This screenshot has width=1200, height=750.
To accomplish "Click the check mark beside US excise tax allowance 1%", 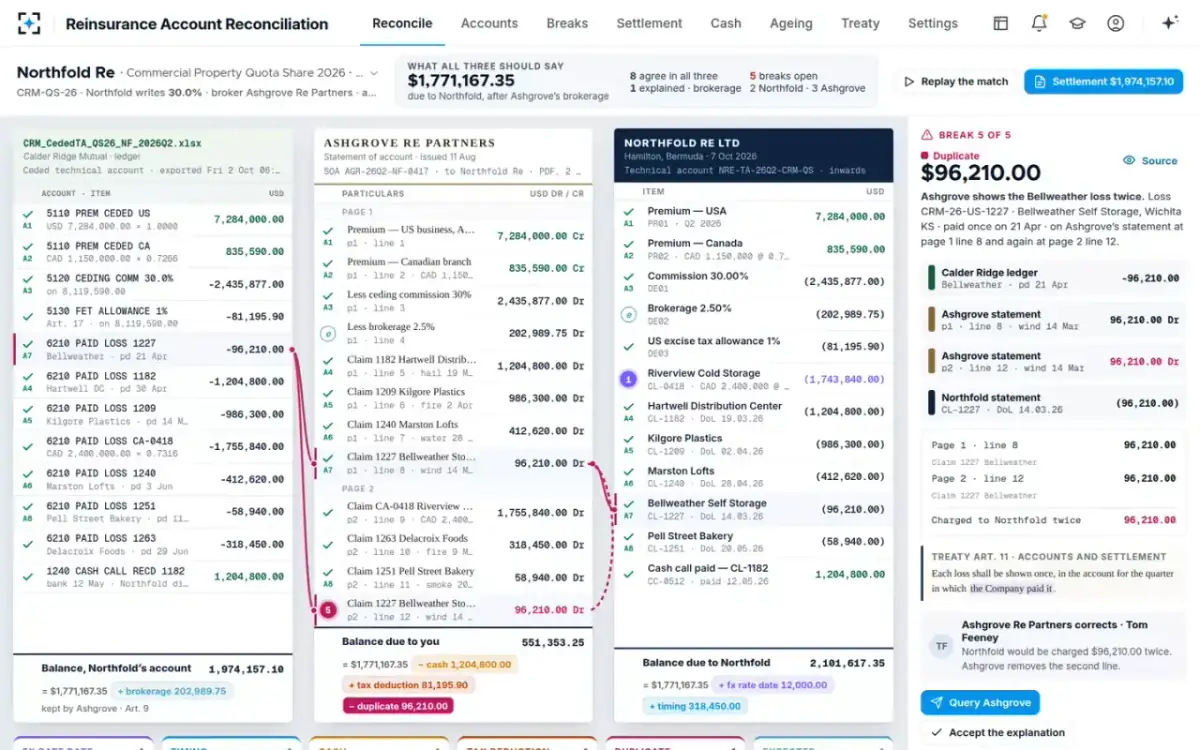I will coord(628,346).
